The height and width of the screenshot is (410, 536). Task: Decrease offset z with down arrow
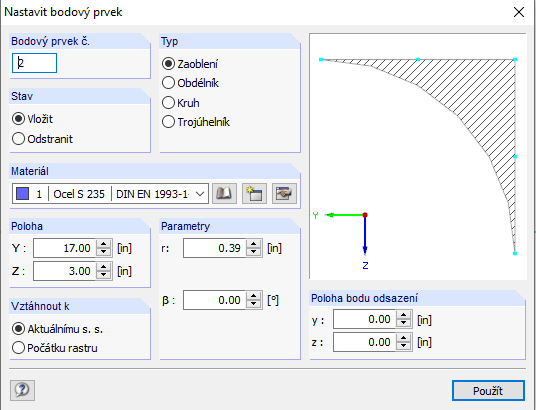click(x=403, y=347)
